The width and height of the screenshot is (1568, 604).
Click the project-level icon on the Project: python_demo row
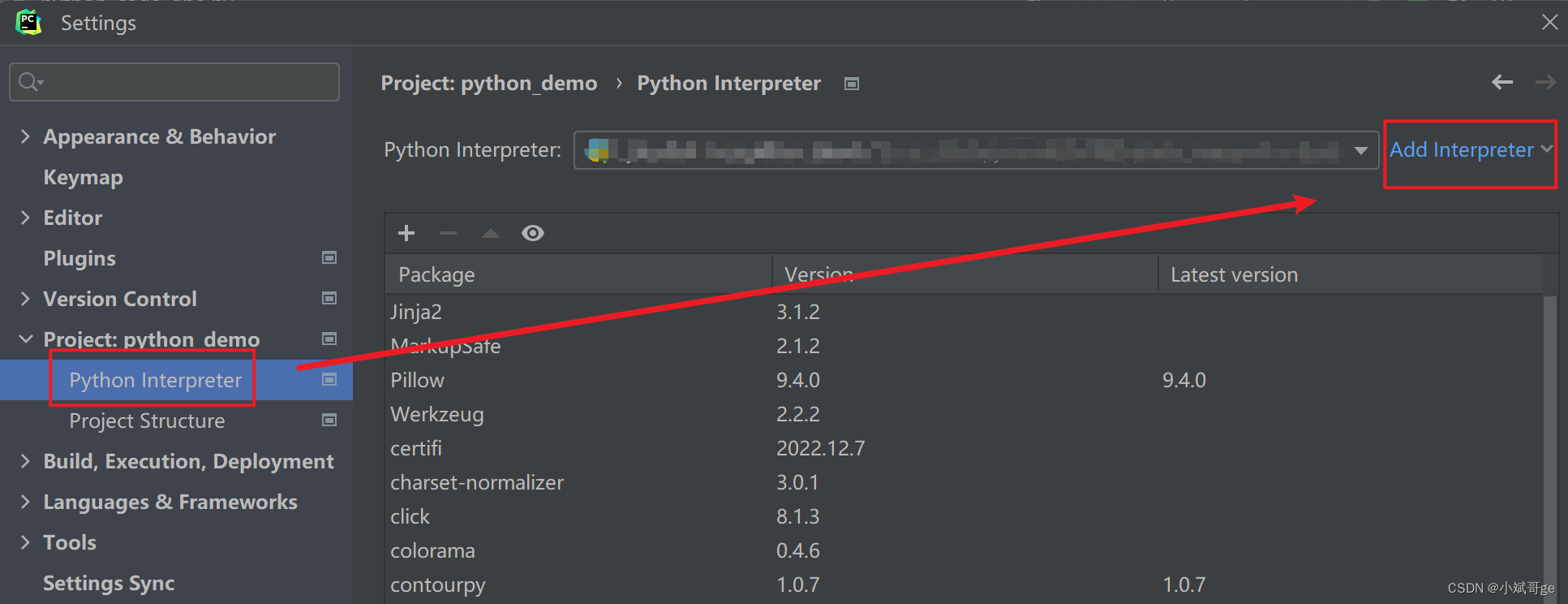[x=329, y=339]
